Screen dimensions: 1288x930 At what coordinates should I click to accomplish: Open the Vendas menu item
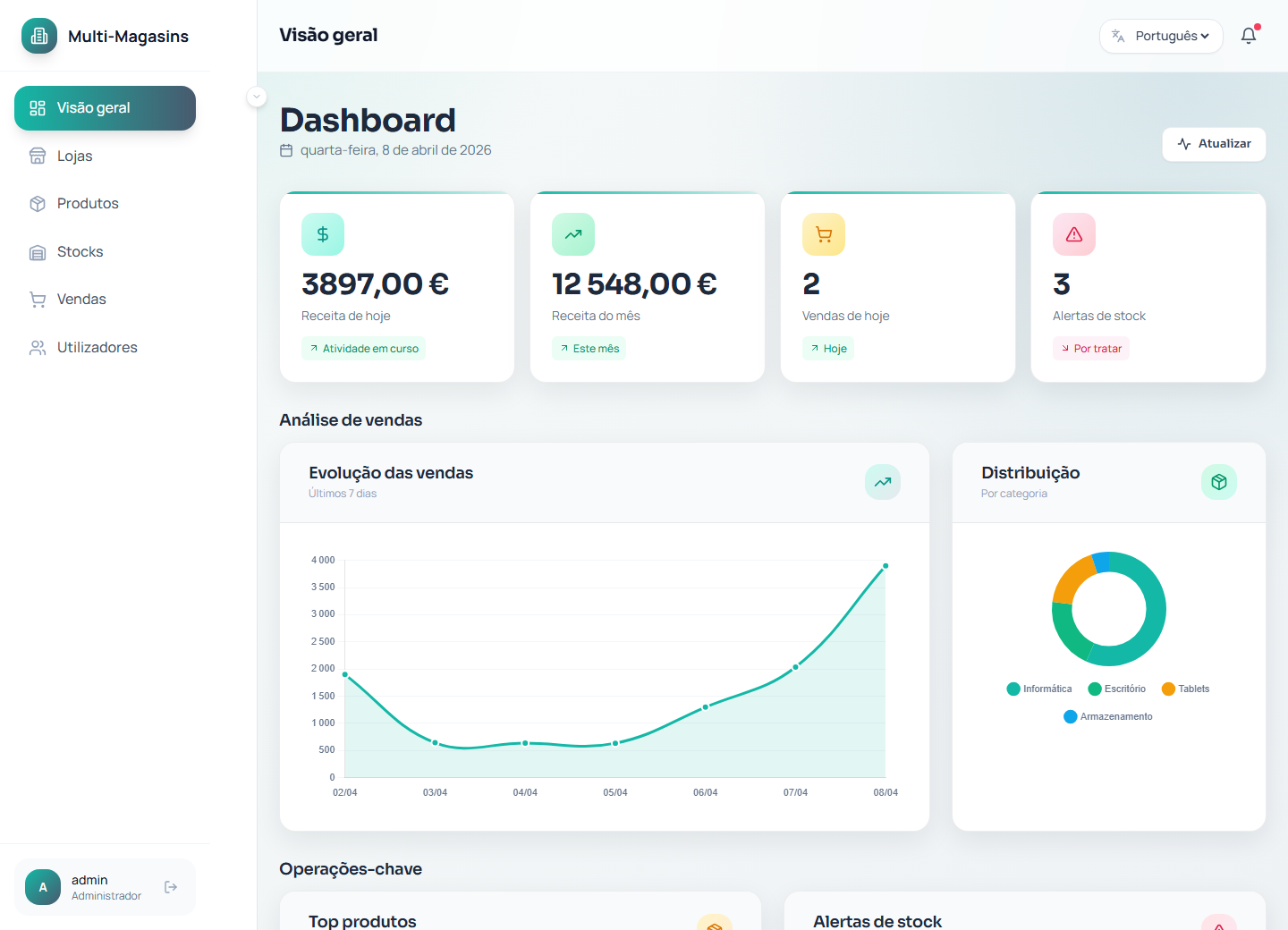click(x=81, y=299)
